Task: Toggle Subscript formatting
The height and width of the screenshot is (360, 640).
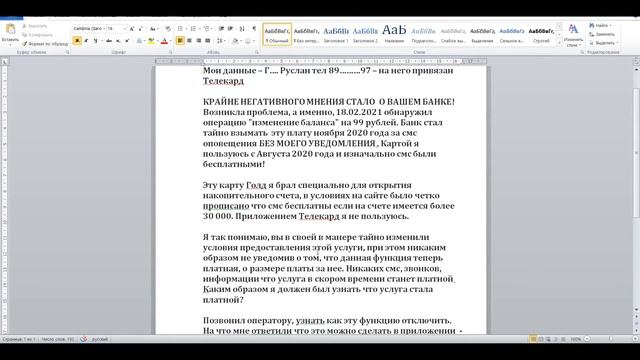Action: (x=118, y=41)
